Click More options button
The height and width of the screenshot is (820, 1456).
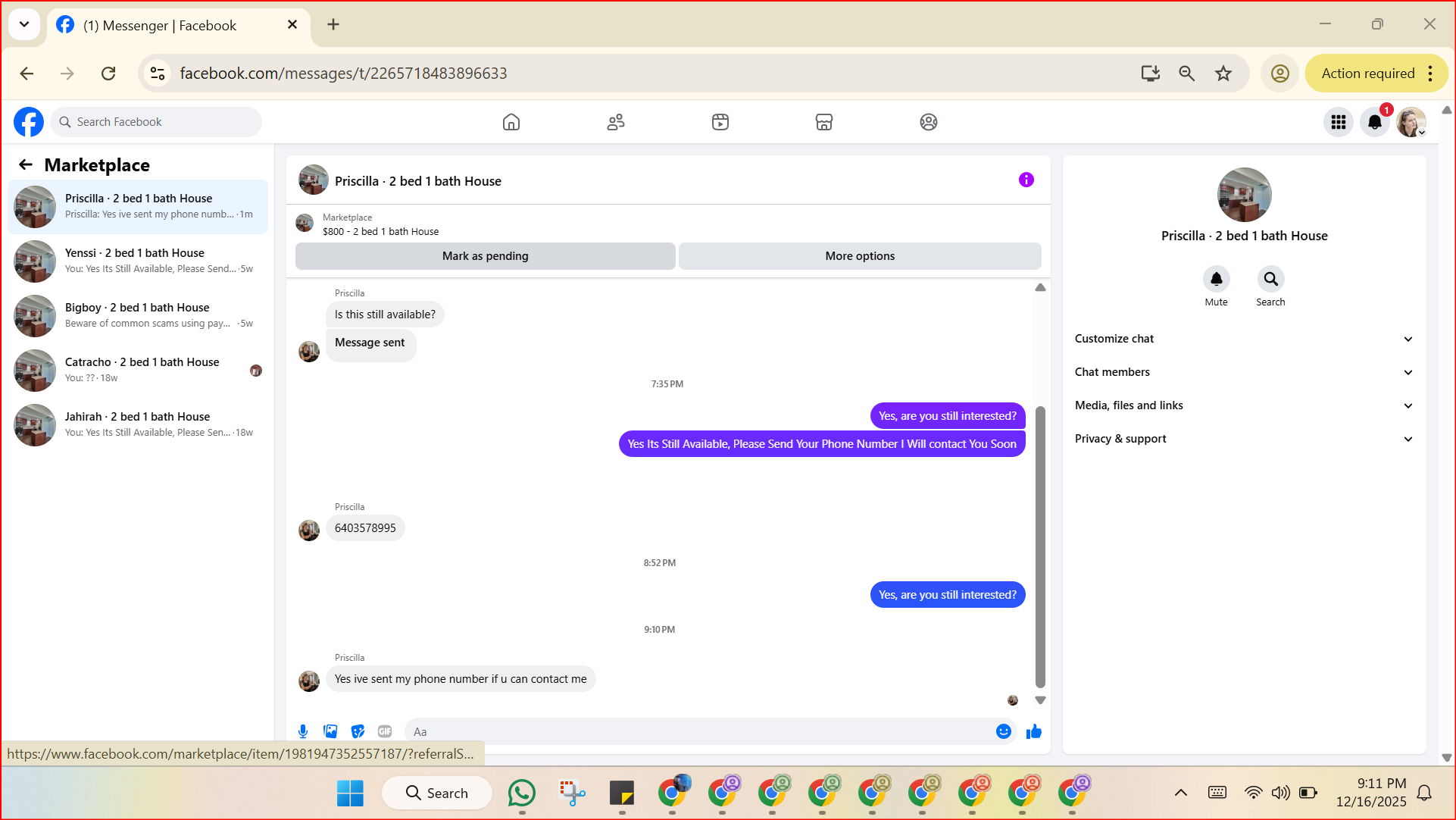click(x=860, y=256)
